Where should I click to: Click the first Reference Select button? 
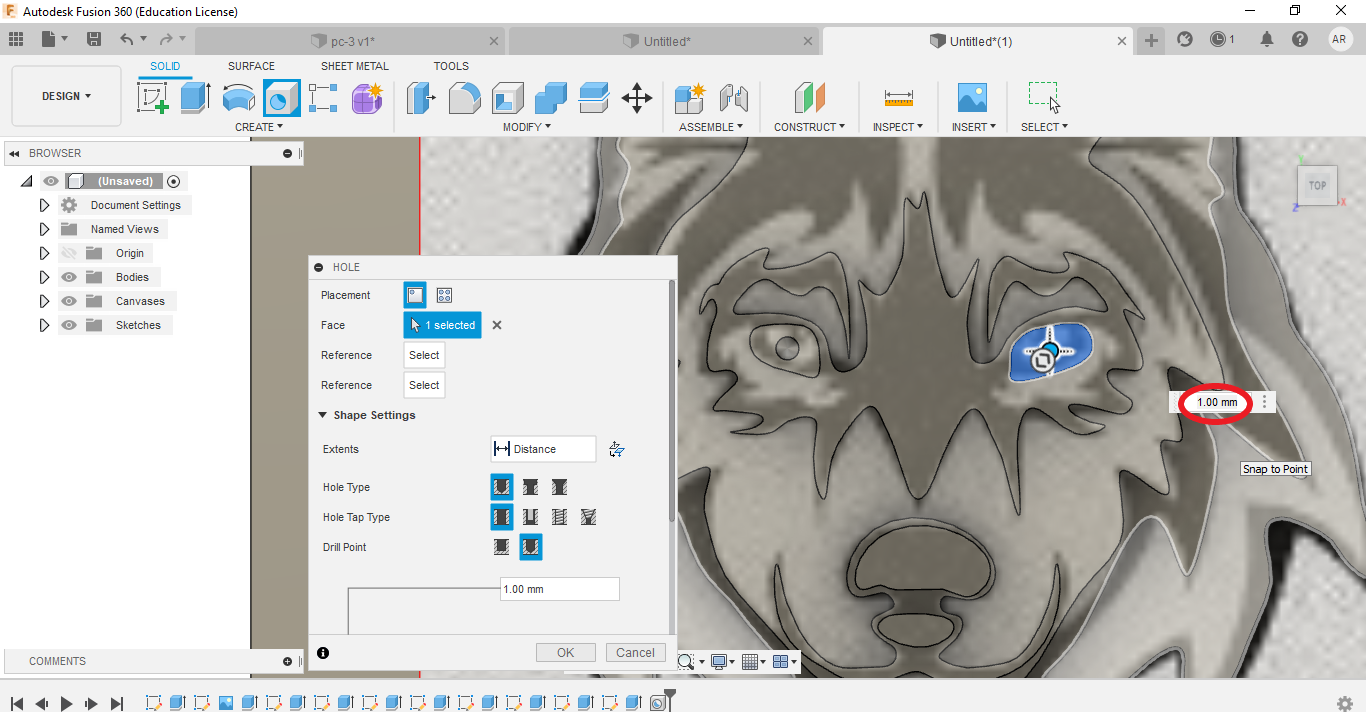pyautogui.click(x=424, y=355)
